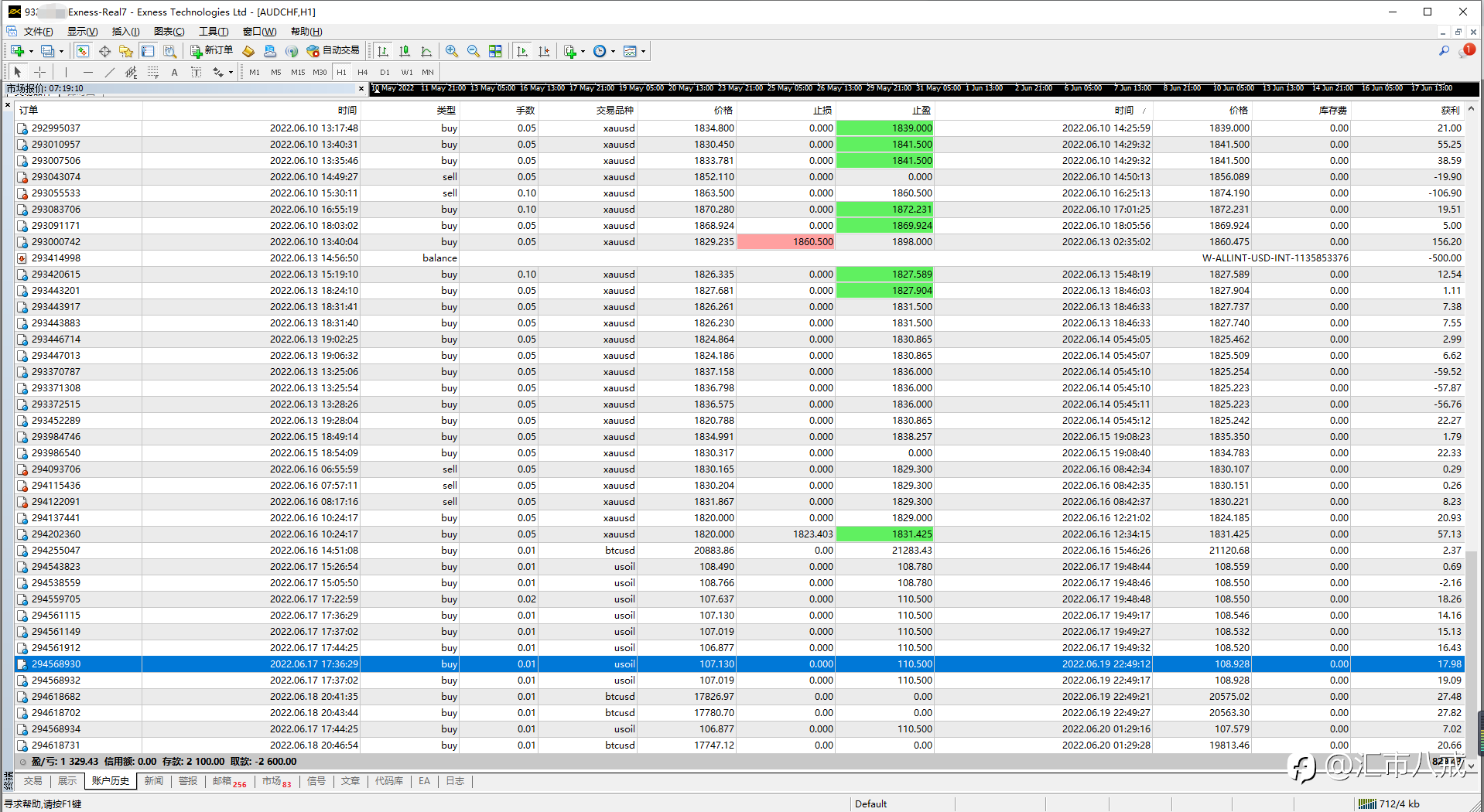This screenshot has height=812, width=1484.
Task: Open the cloud virtual hosting icon
Action: 270,51
